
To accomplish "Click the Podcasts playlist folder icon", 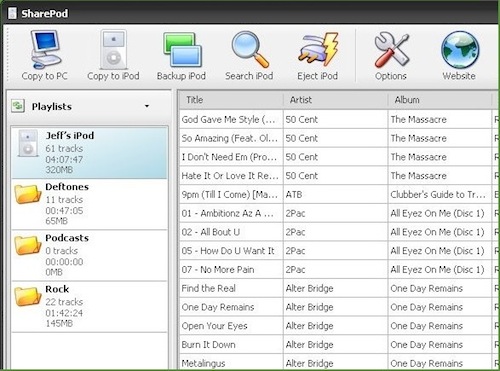I will [27, 245].
